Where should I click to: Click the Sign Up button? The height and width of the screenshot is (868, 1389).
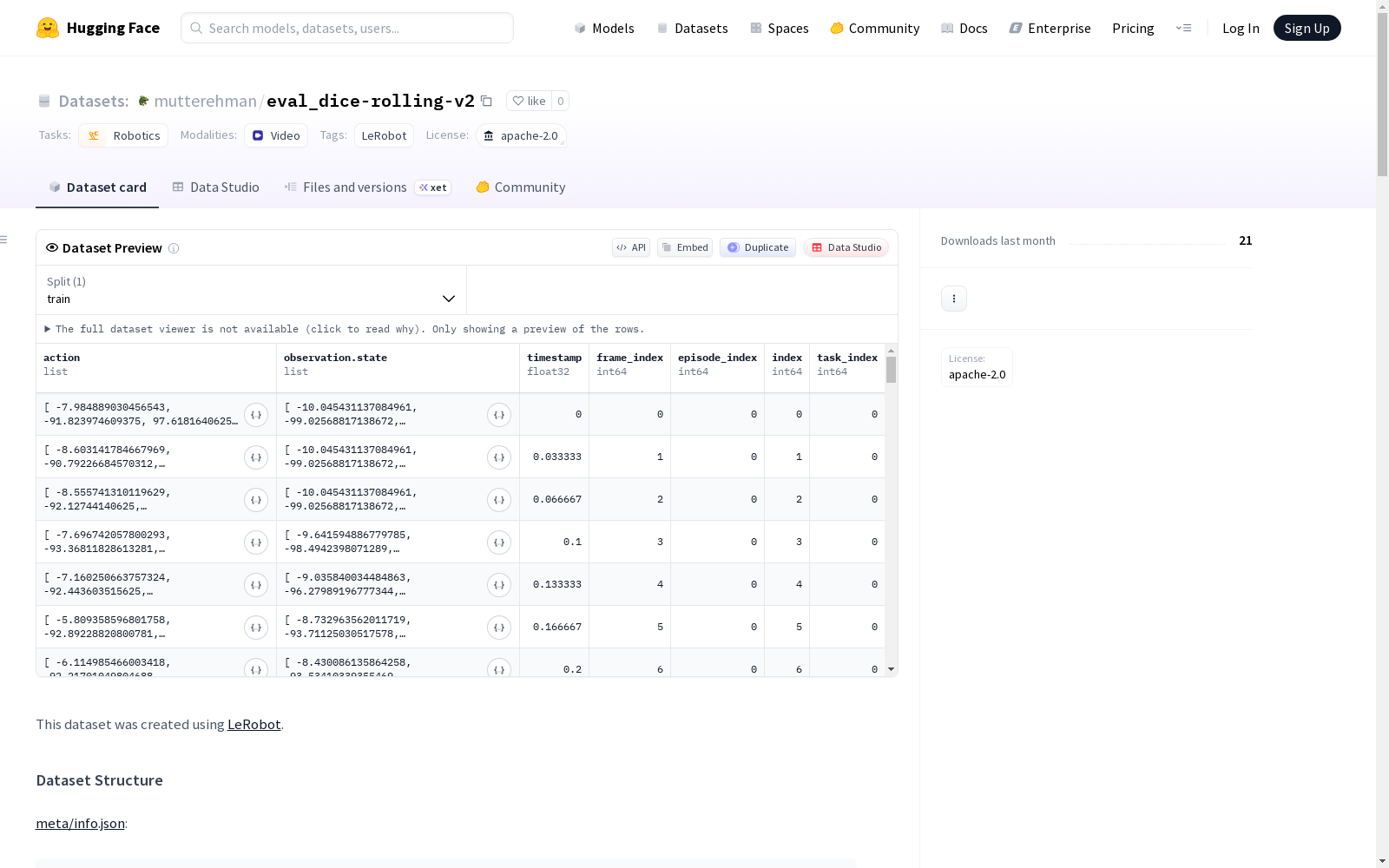(1307, 28)
